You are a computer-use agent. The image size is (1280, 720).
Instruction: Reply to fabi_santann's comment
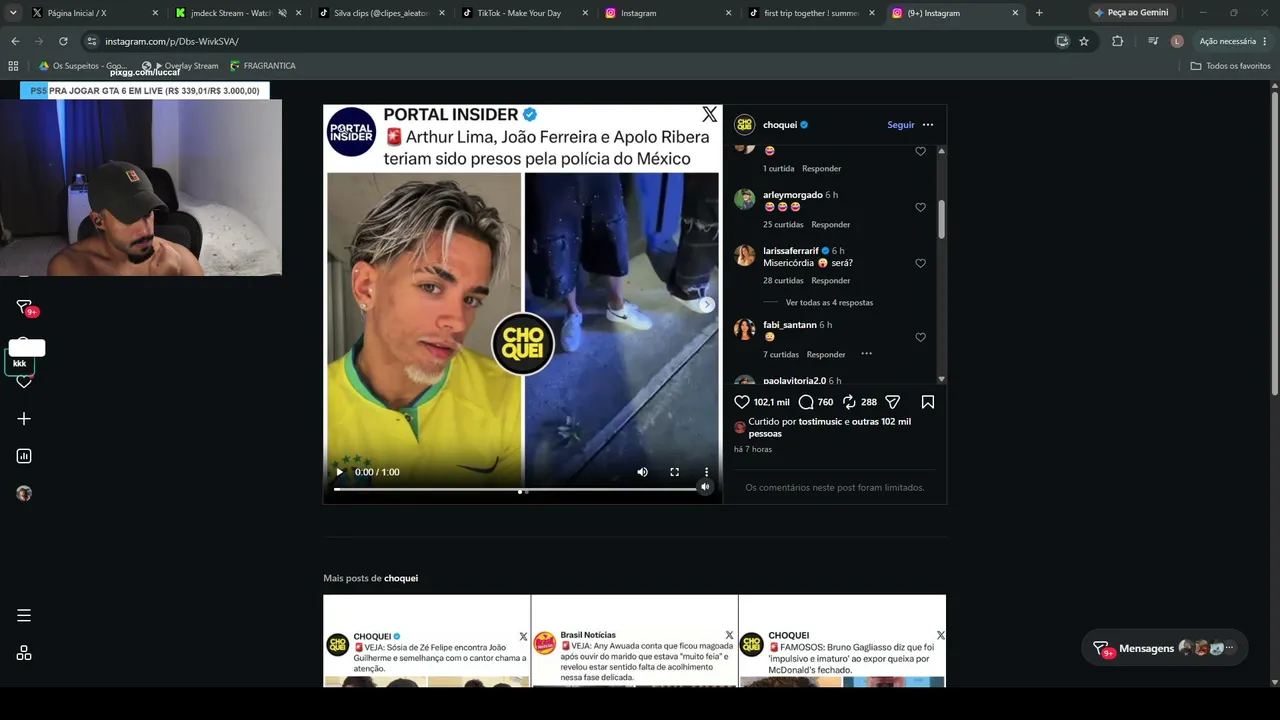pos(826,355)
